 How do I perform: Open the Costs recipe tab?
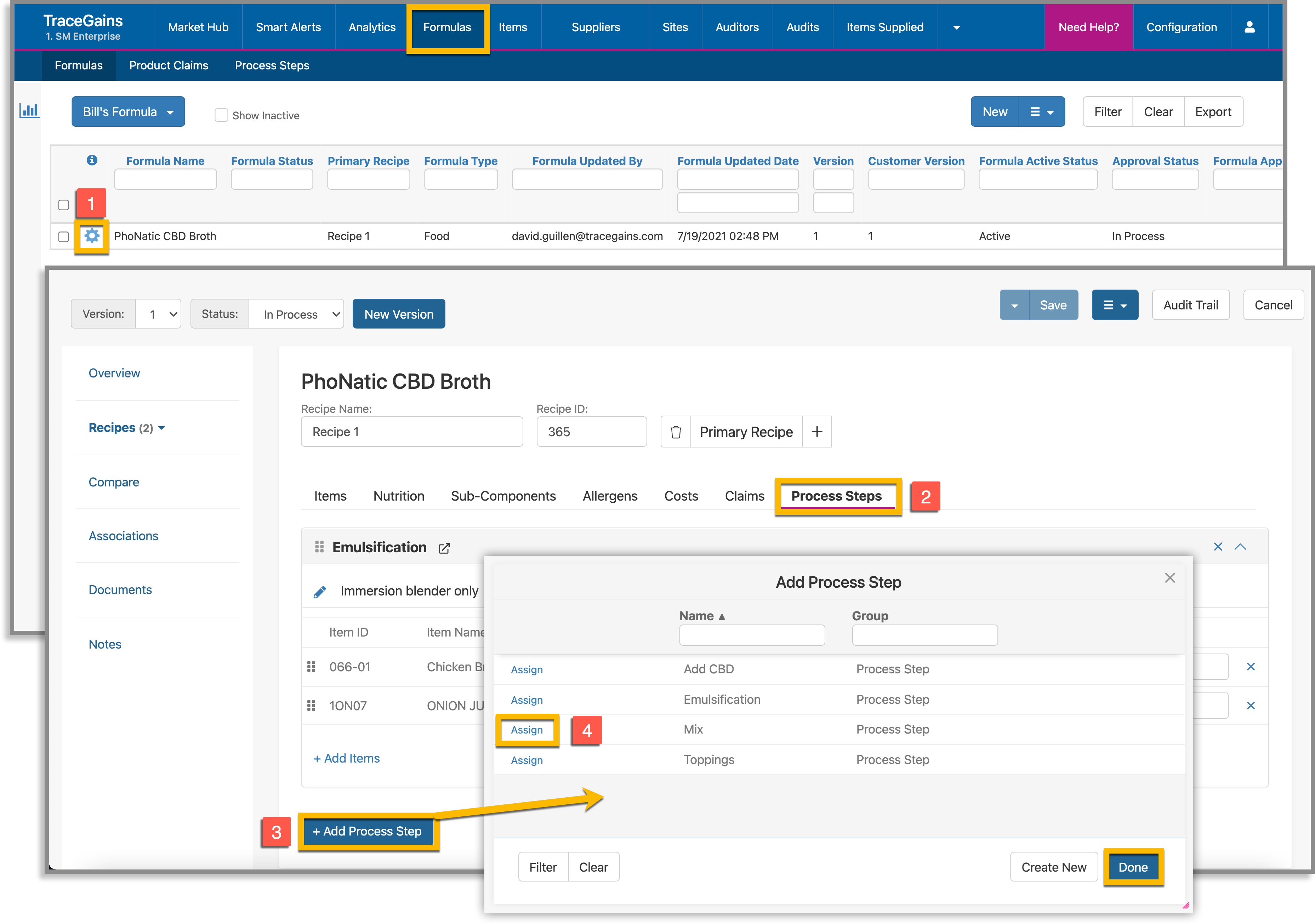tap(681, 496)
